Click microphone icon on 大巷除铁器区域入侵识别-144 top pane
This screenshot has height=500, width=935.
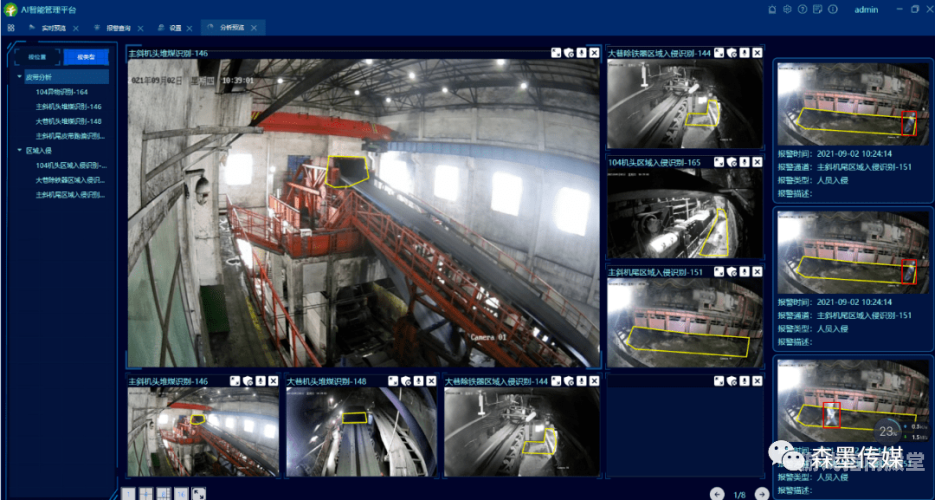(745, 53)
